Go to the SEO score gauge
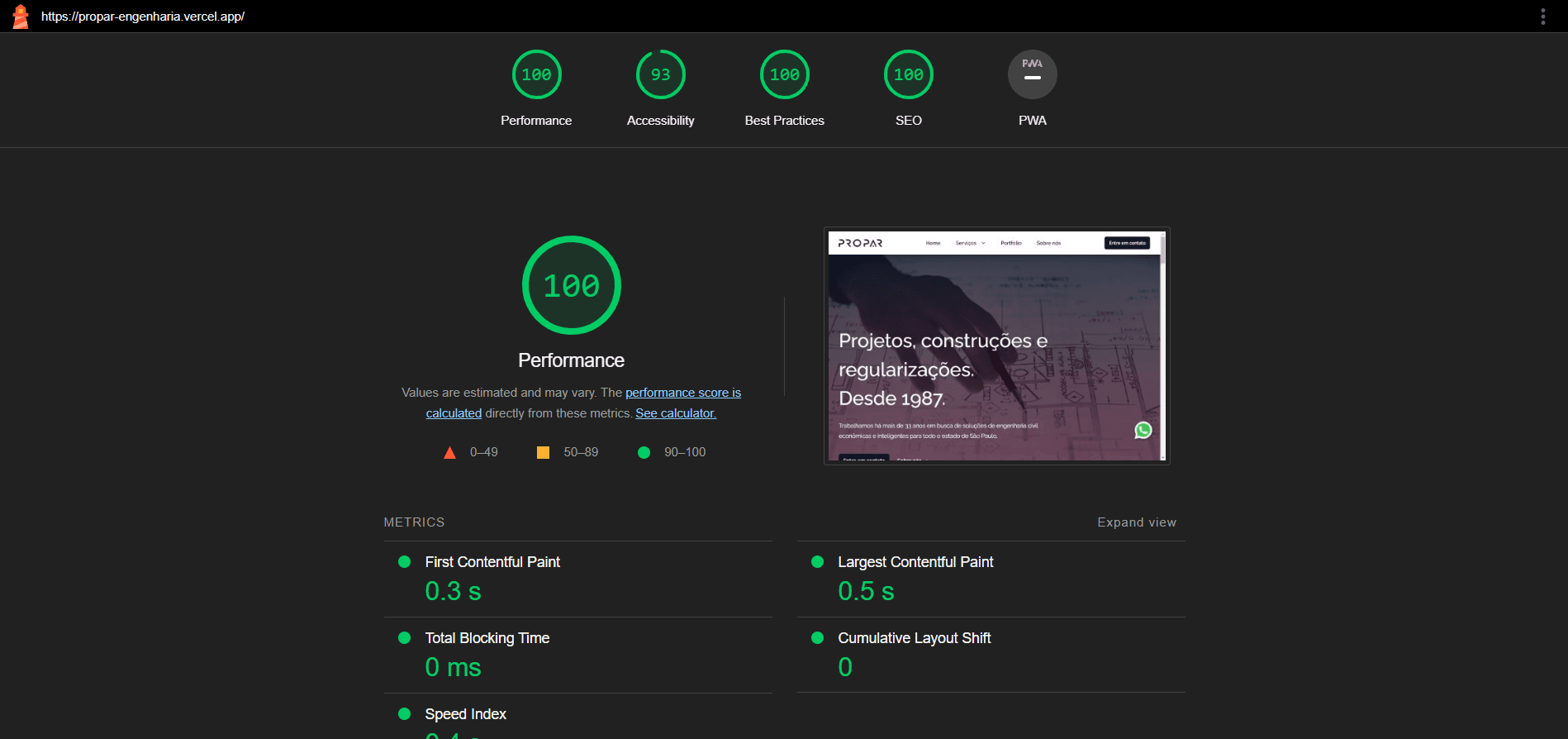Viewport: 1568px width, 739px height. (x=908, y=75)
